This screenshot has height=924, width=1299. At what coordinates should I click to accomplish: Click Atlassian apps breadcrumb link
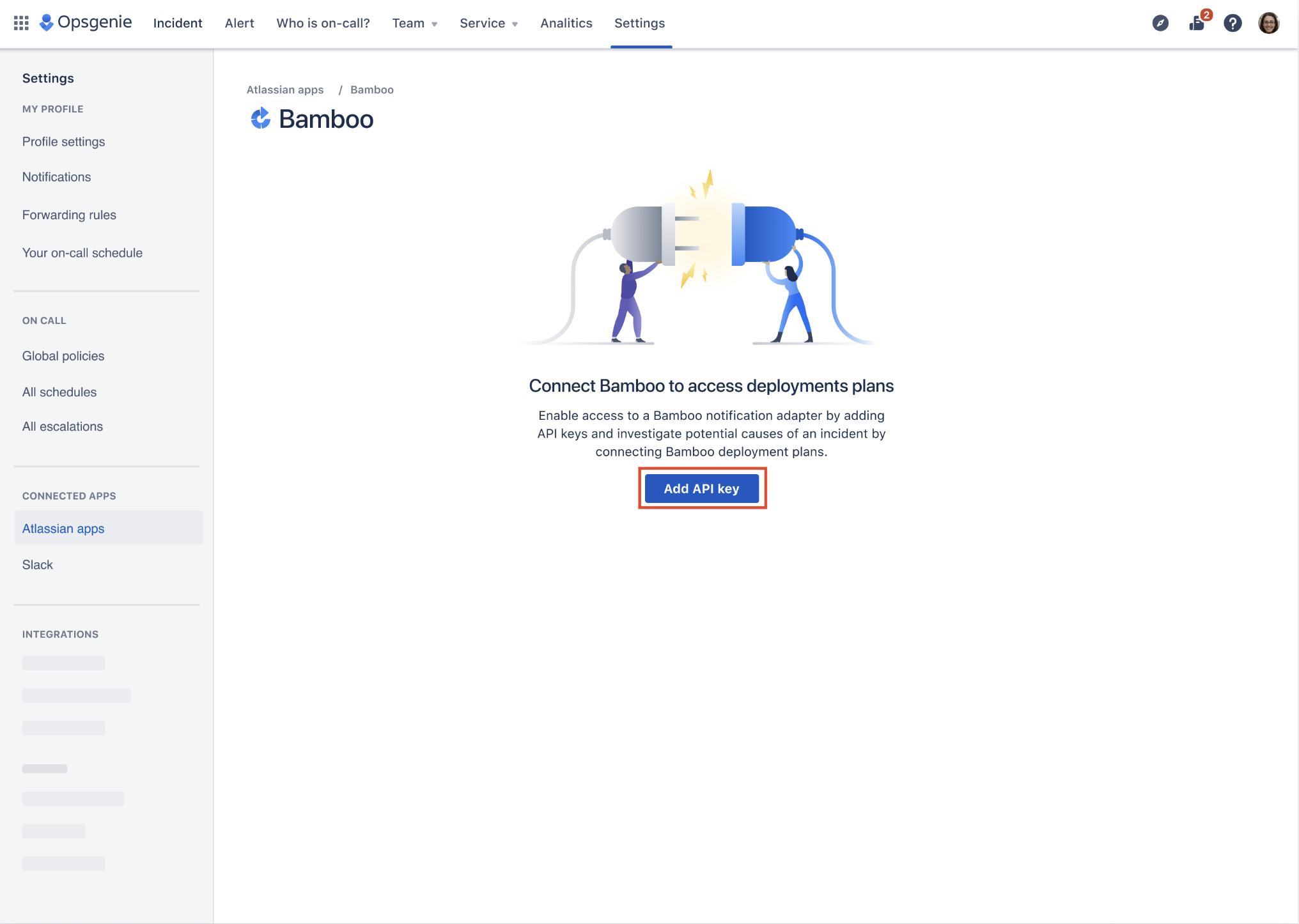click(285, 89)
